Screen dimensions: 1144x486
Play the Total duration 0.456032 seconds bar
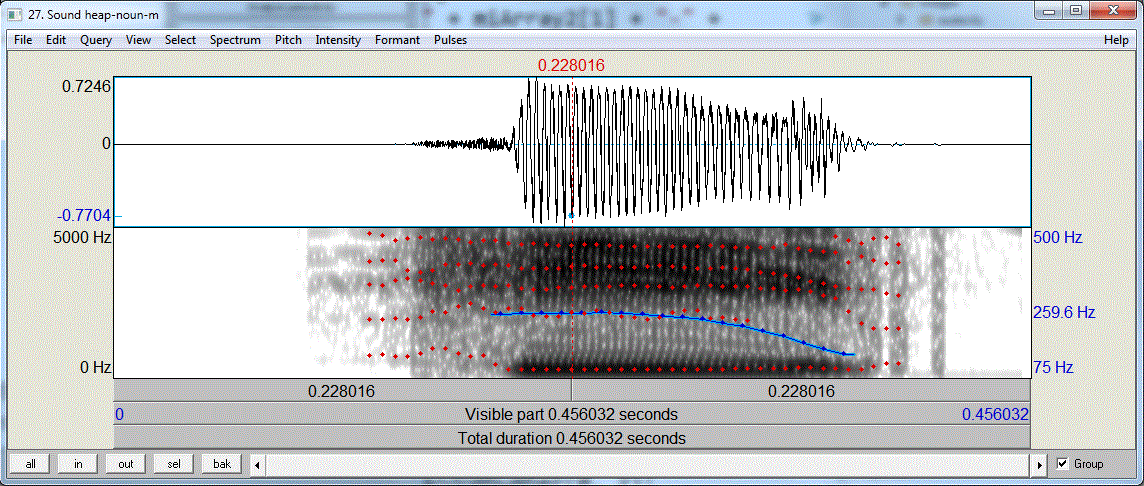click(x=572, y=439)
